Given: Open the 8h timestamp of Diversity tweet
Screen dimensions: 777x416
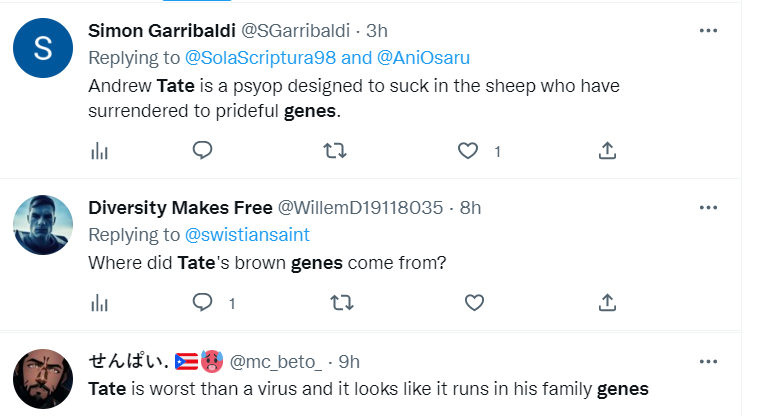Looking at the screenshot, I should 470,208.
